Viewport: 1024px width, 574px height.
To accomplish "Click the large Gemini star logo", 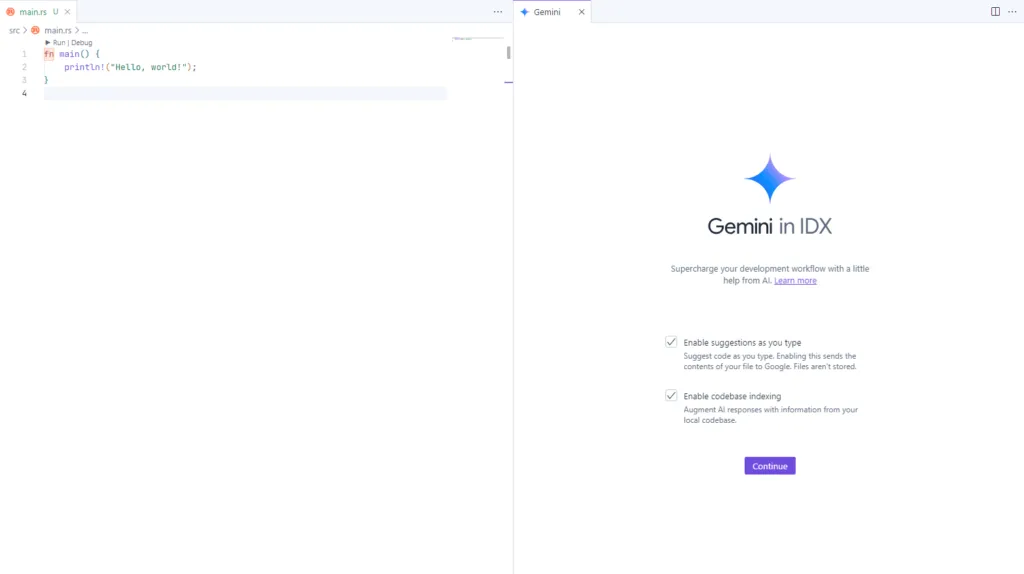I will point(769,178).
